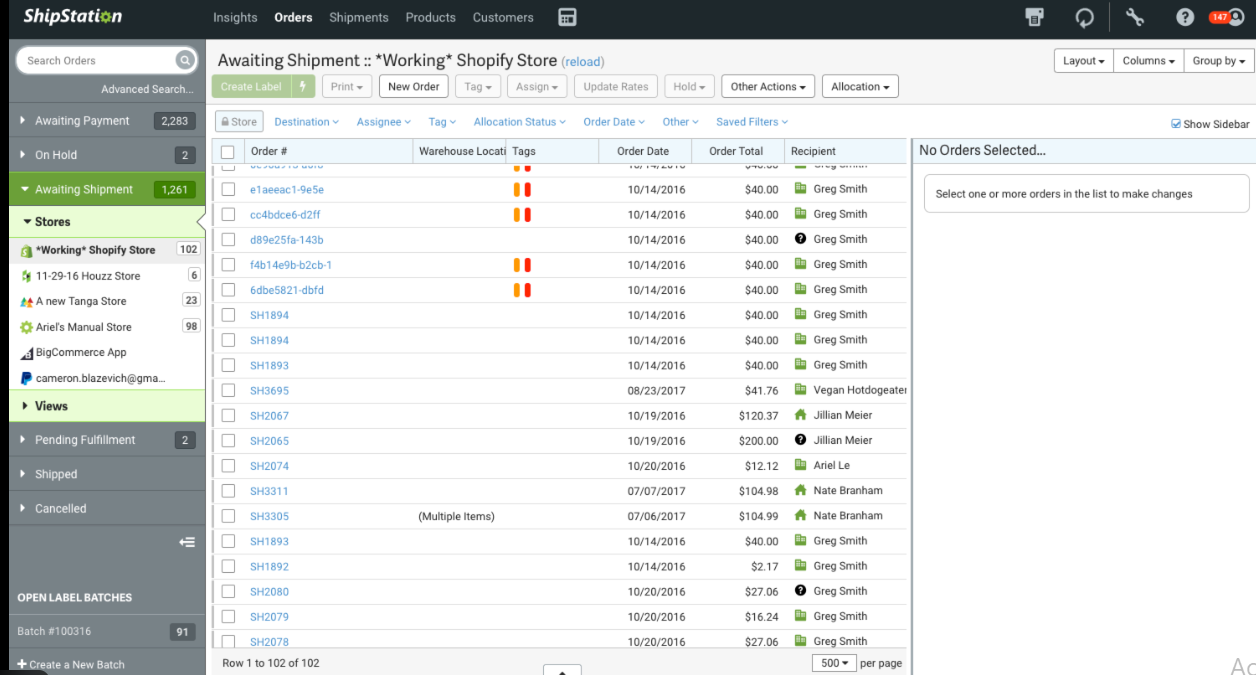The width and height of the screenshot is (1256, 675).
Task: Open the 500 per page dropdown
Action: click(x=834, y=663)
